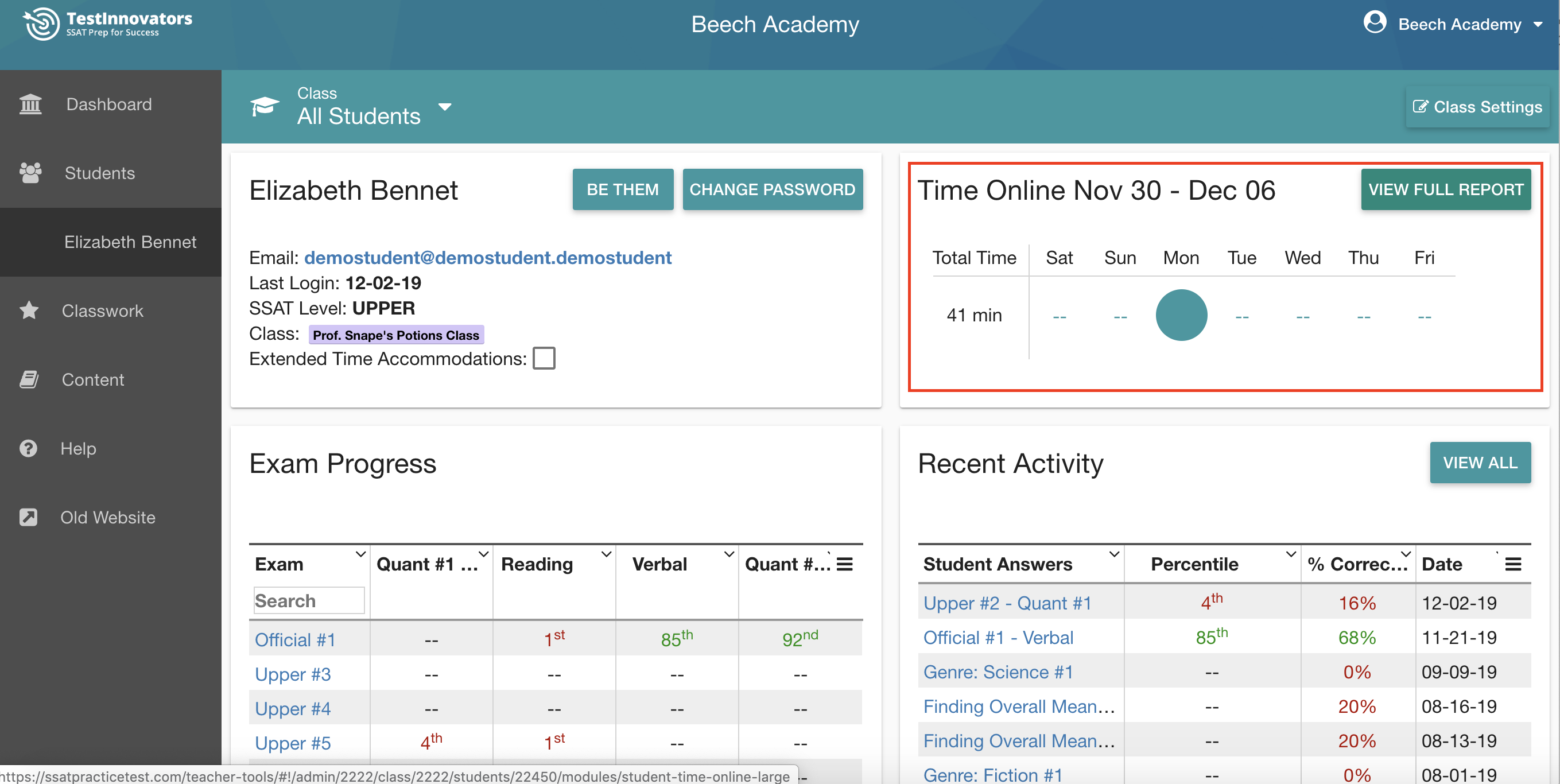Open the Official #1 exam link
This screenshot has height=784, width=1560.
click(295, 640)
